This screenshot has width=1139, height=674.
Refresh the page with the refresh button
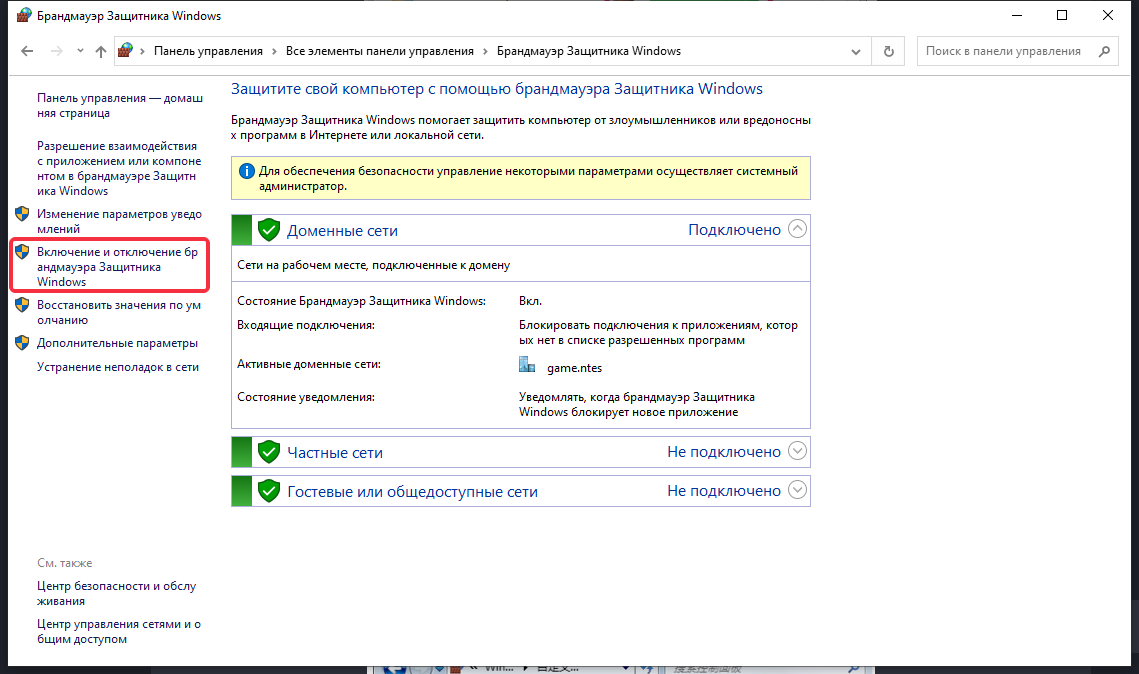(x=888, y=52)
